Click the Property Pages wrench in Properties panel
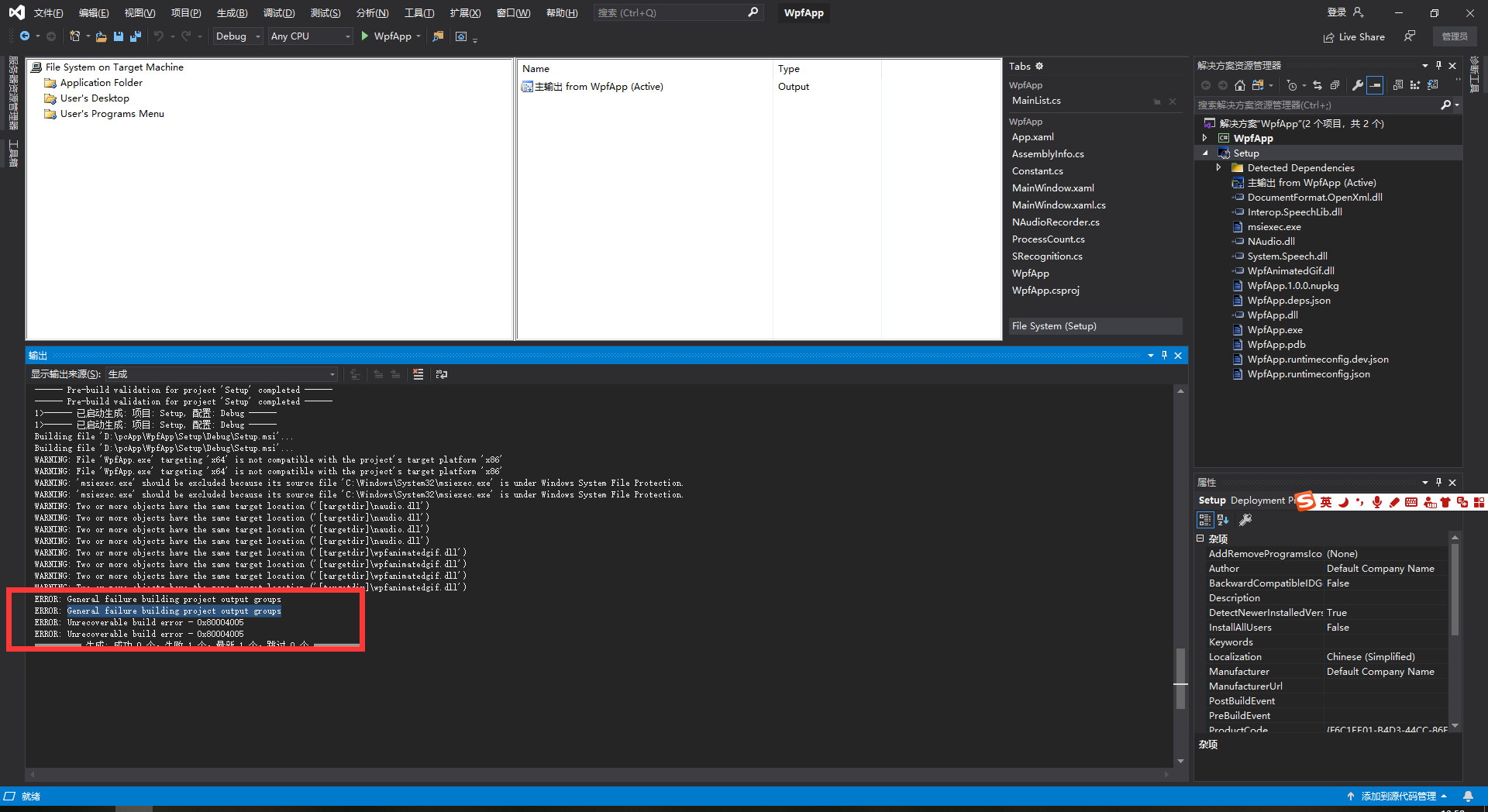 point(1245,520)
